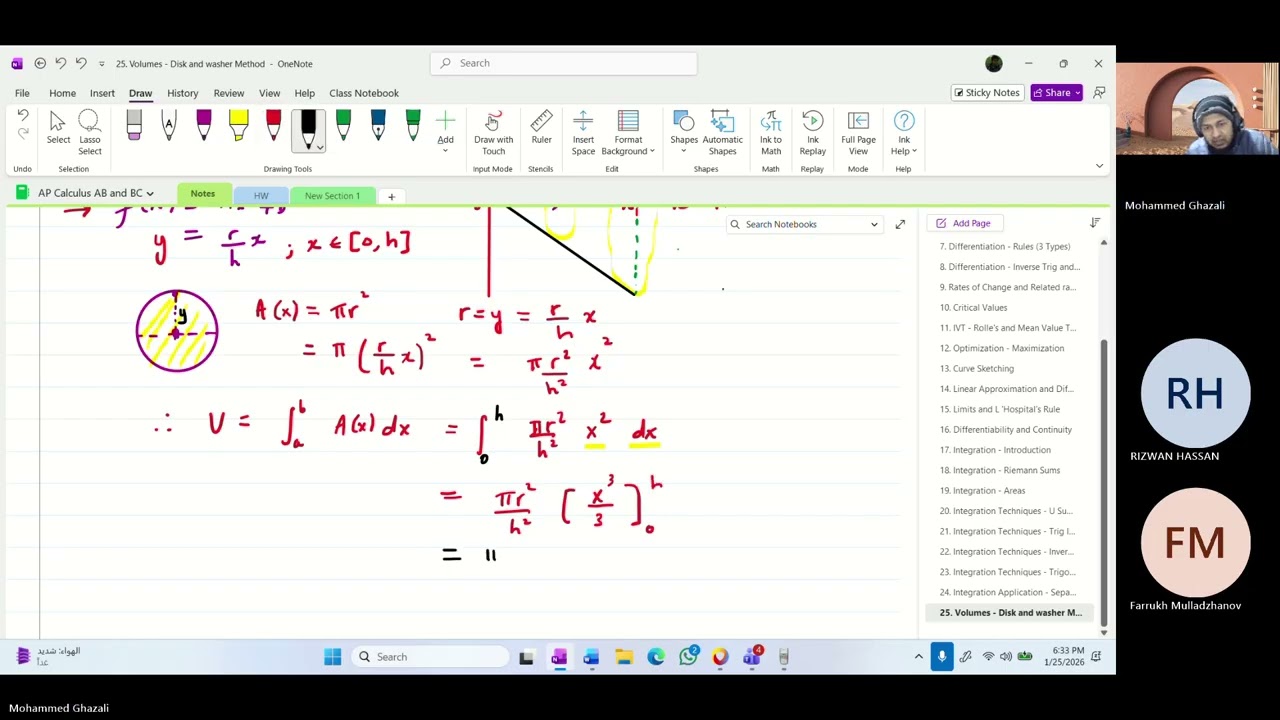Open page 20. Integration Techniques - U Sub
The height and width of the screenshot is (720, 1280).
tap(1008, 511)
